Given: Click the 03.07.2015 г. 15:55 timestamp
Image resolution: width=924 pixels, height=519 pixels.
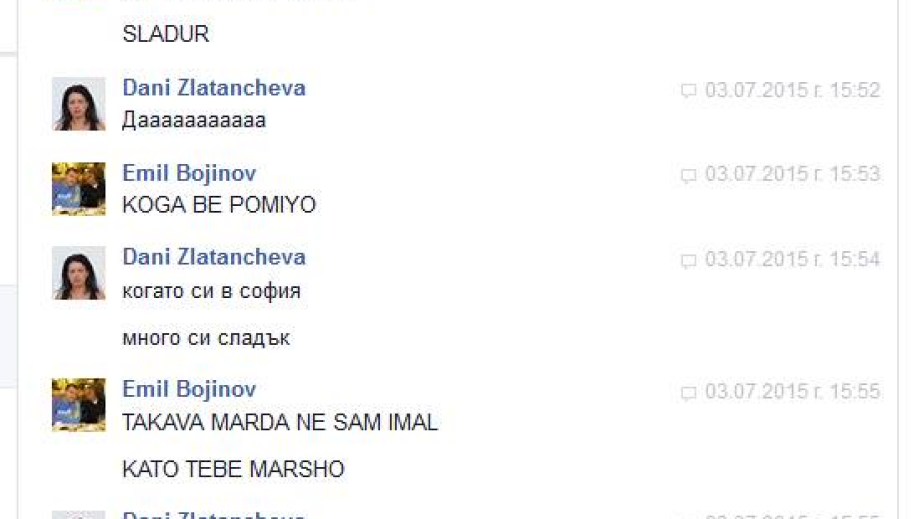Looking at the screenshot, I should click(x=793, y=391).
